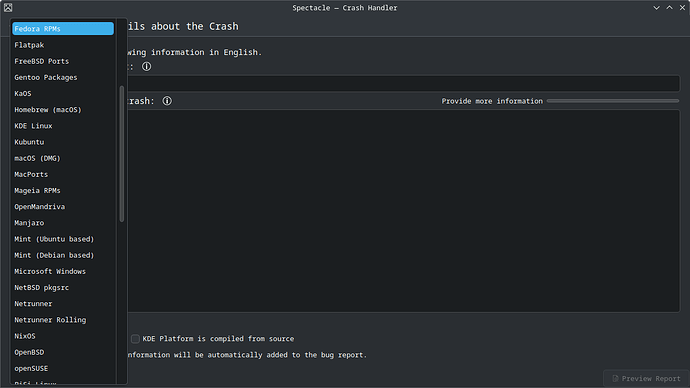Click the Provide more information progress bar

(613, 101)
